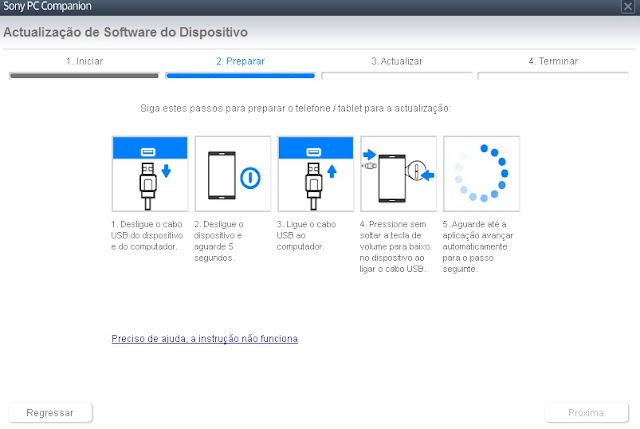Close the Sony PC Companion window

(628, 7)
